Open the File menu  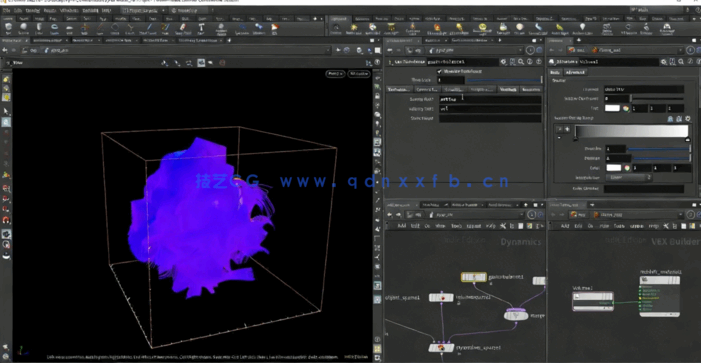pos(6,10)
